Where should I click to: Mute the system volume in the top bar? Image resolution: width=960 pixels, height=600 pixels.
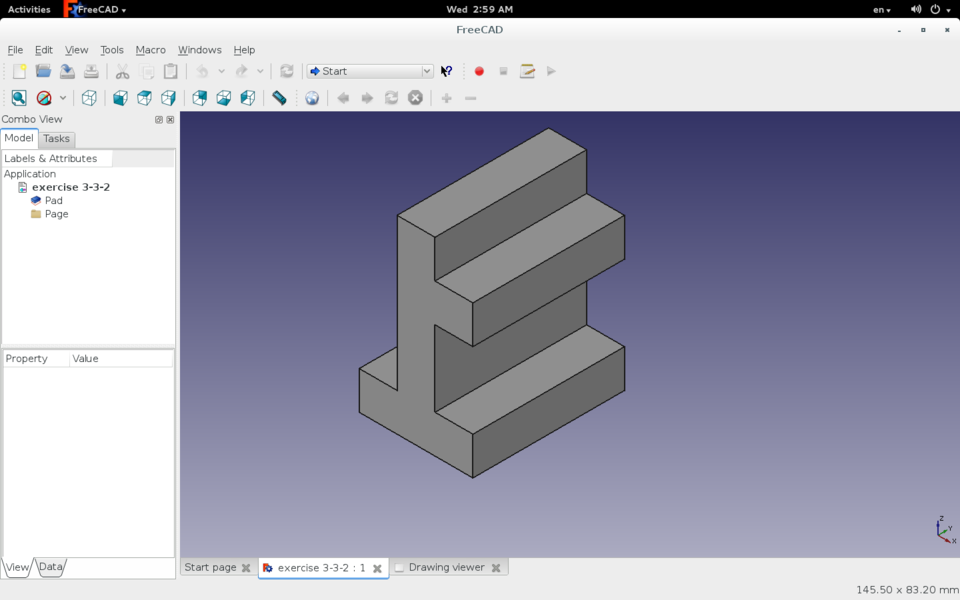[915, 9]
